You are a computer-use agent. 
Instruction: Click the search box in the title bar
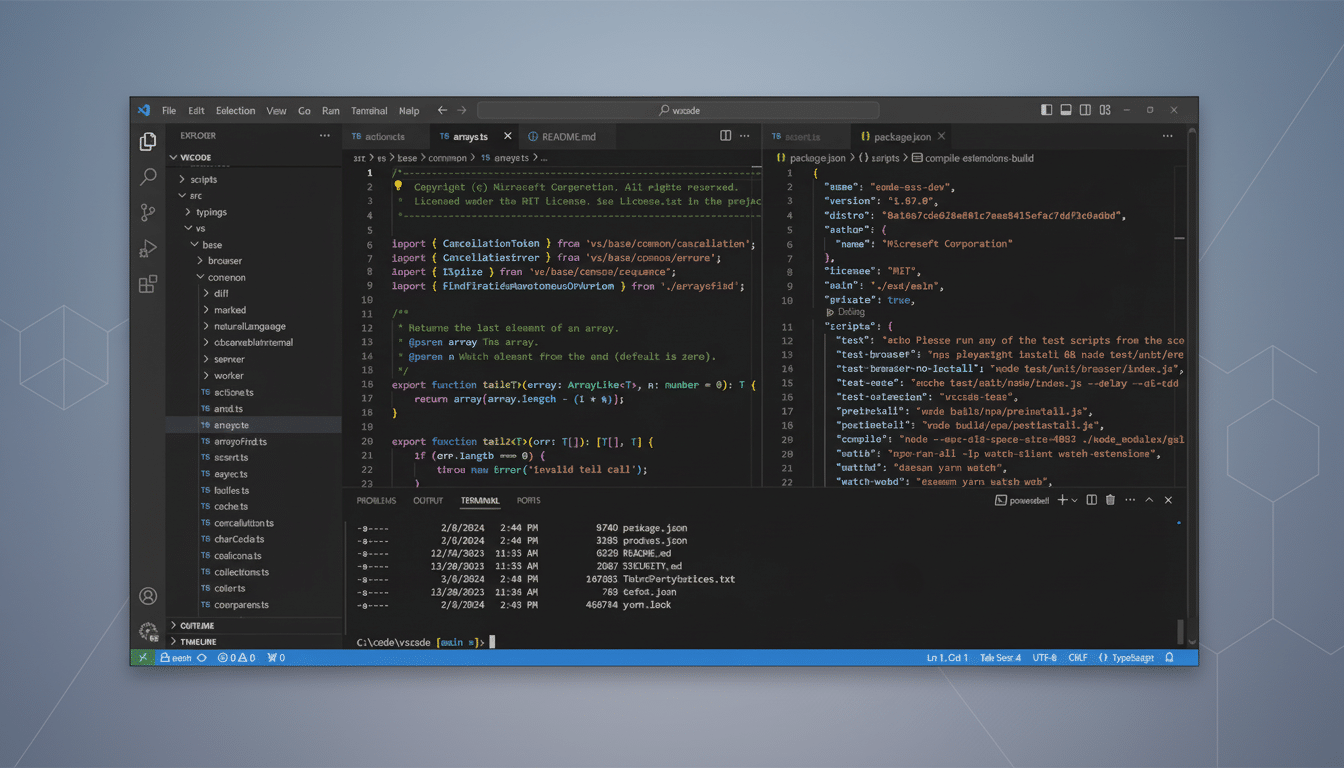(677, 110)
